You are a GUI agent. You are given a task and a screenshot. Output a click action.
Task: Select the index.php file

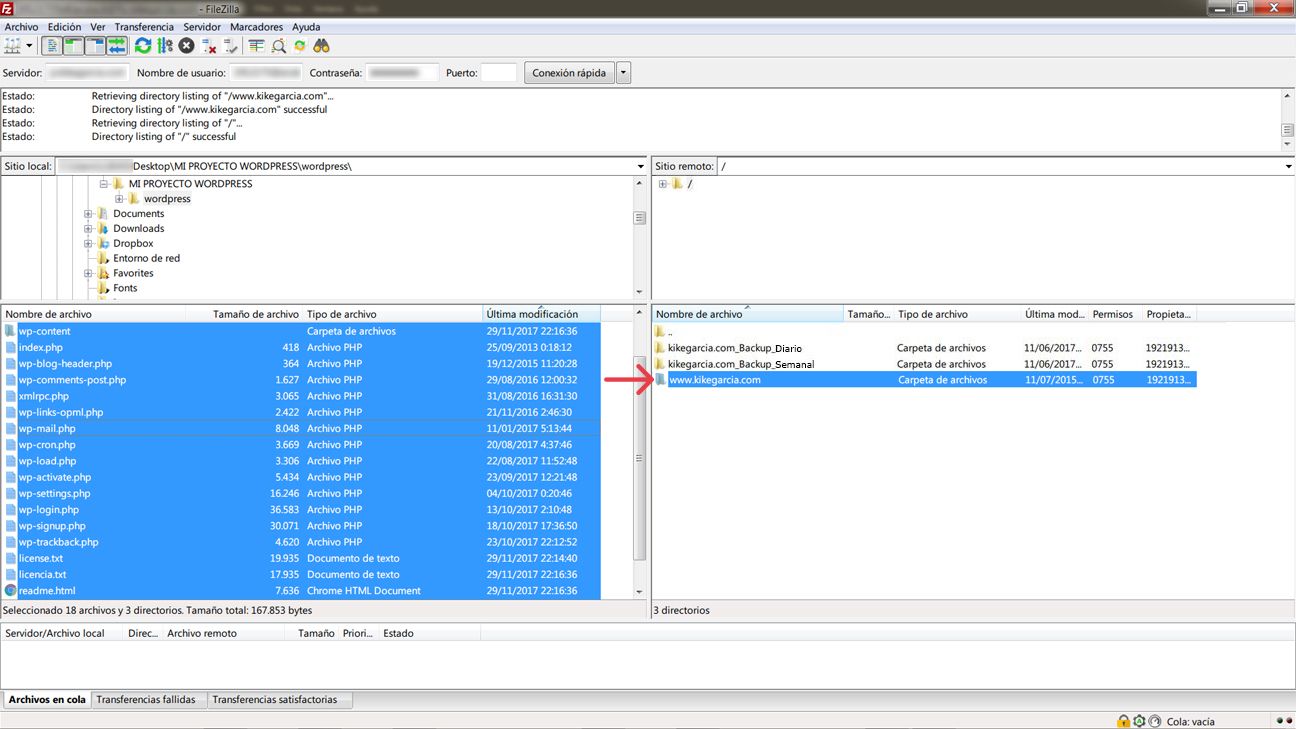tap(301, 347)
